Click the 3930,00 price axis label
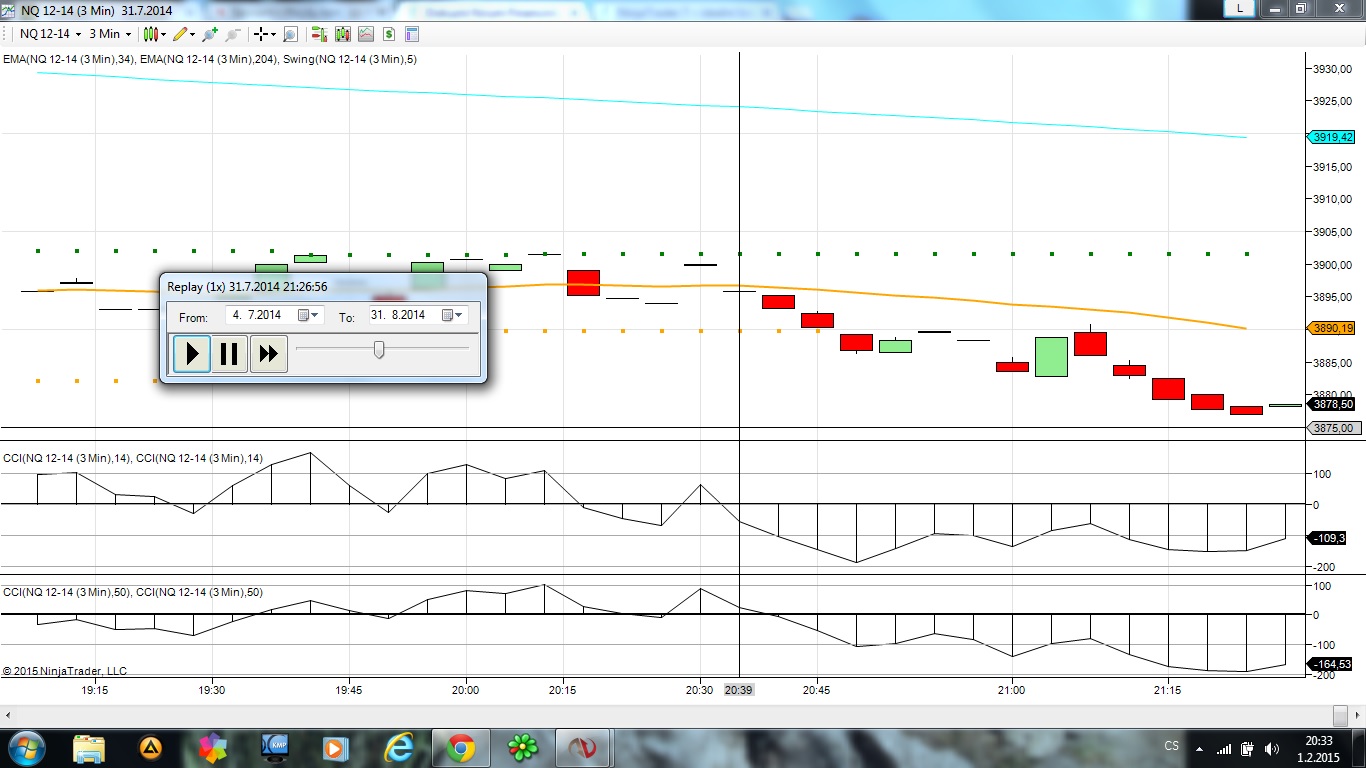 (1332, 69)
